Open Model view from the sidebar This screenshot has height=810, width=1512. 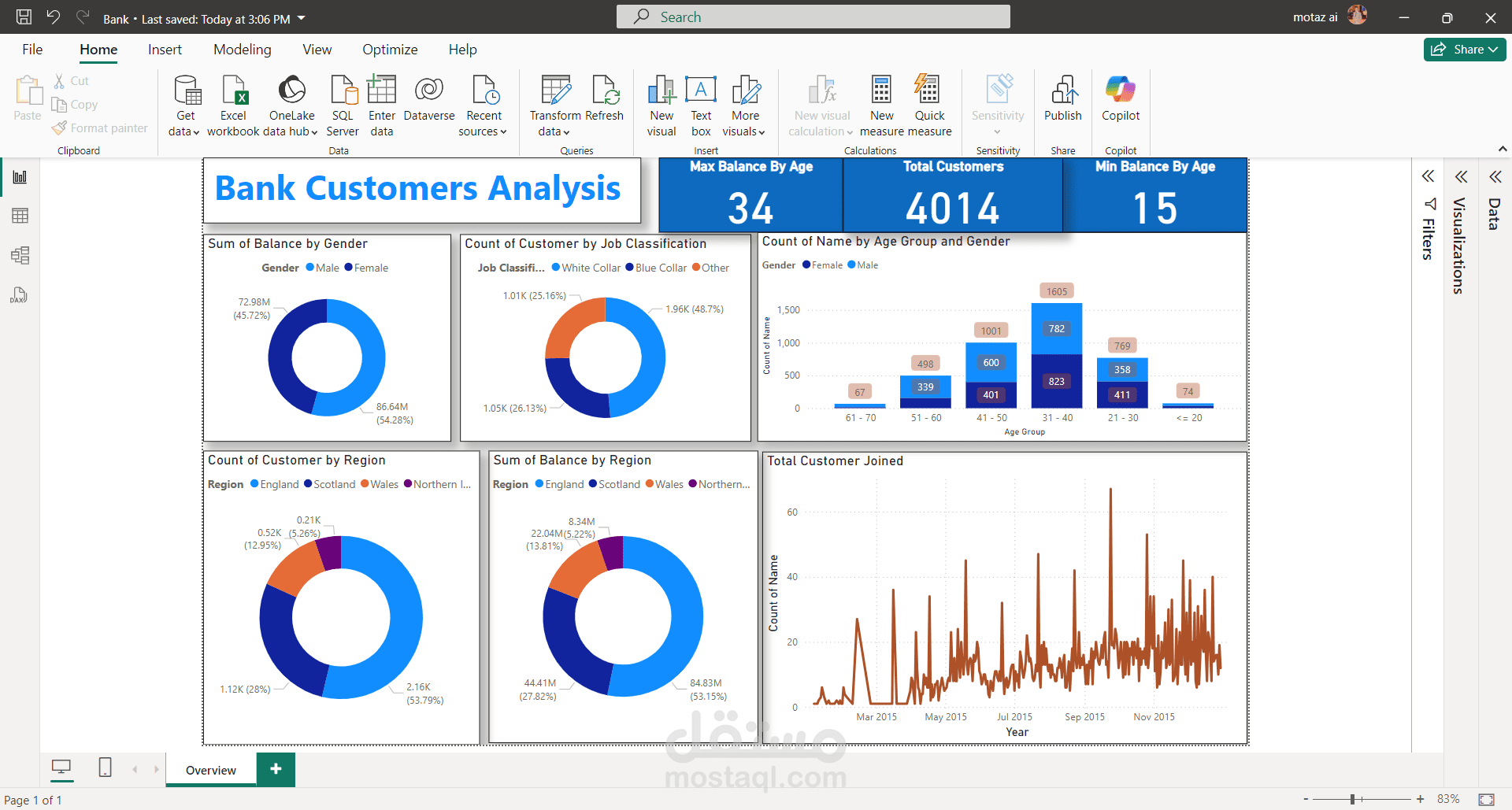pyautogui.click(x=20, y=255)
